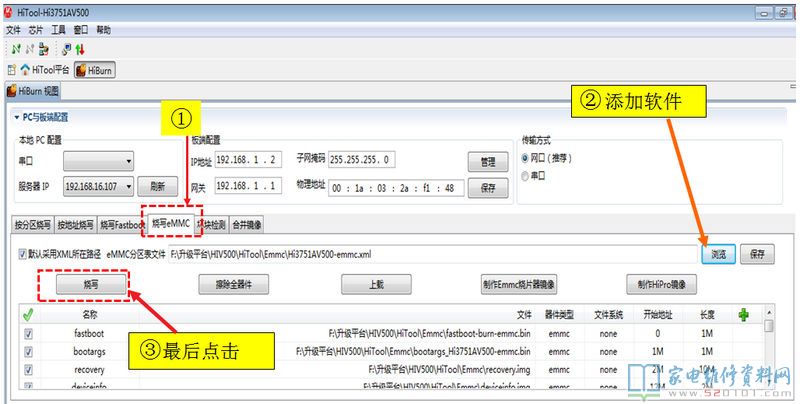This screenshot has height=404, width=800.
Task: Select the 串口 transfer mode radio
Action: (x=525, y=175)
